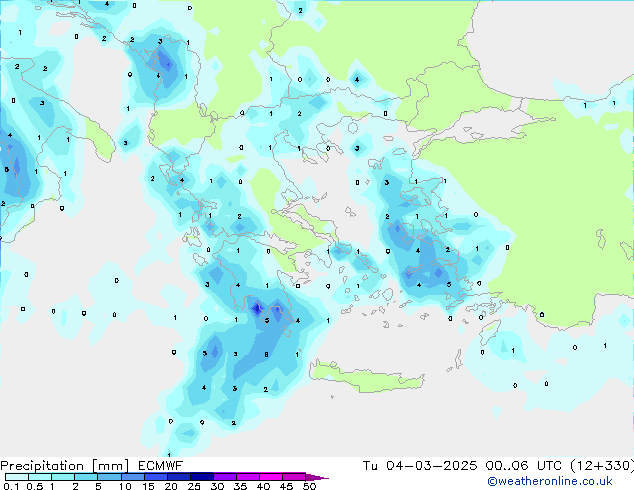Click the darkest blue 25–30 mm swatch

click(x=201, y=477)
